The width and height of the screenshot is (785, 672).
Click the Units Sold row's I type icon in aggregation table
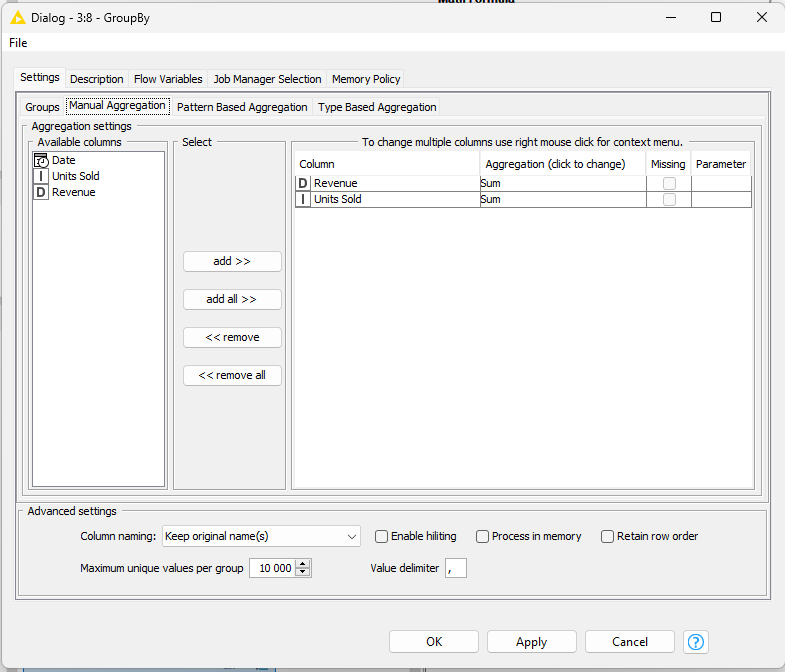(303, 199)
